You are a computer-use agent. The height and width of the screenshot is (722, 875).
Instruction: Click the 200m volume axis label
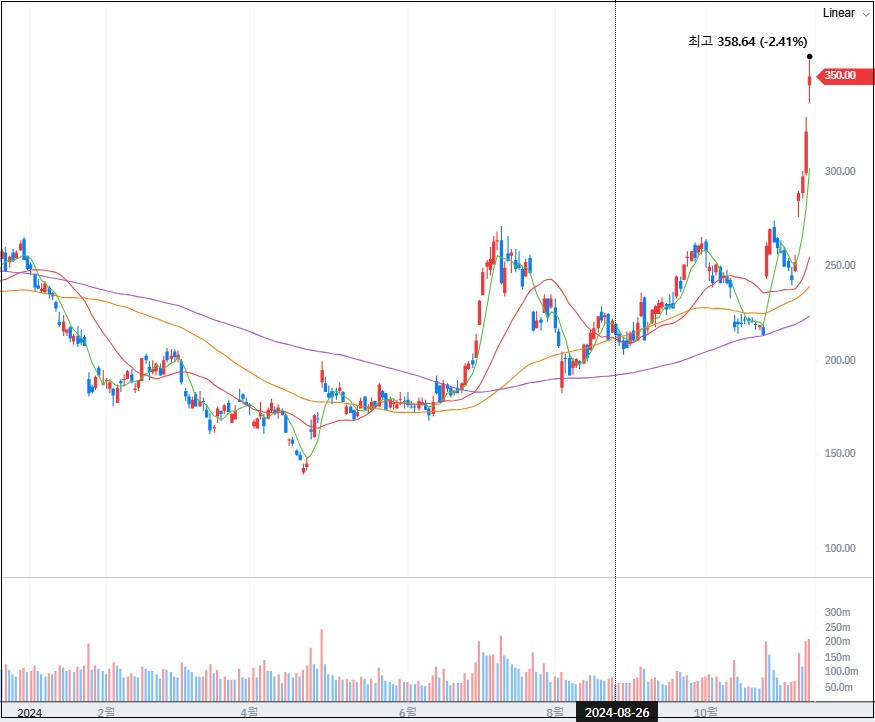pos(838,641)
